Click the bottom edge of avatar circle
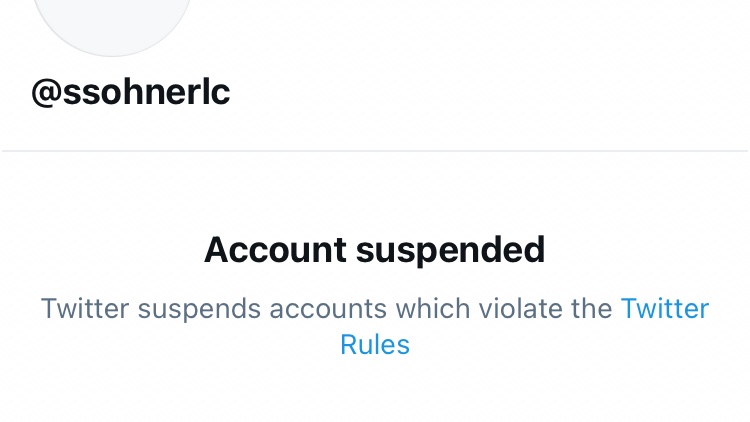 [x=113, y=55]
